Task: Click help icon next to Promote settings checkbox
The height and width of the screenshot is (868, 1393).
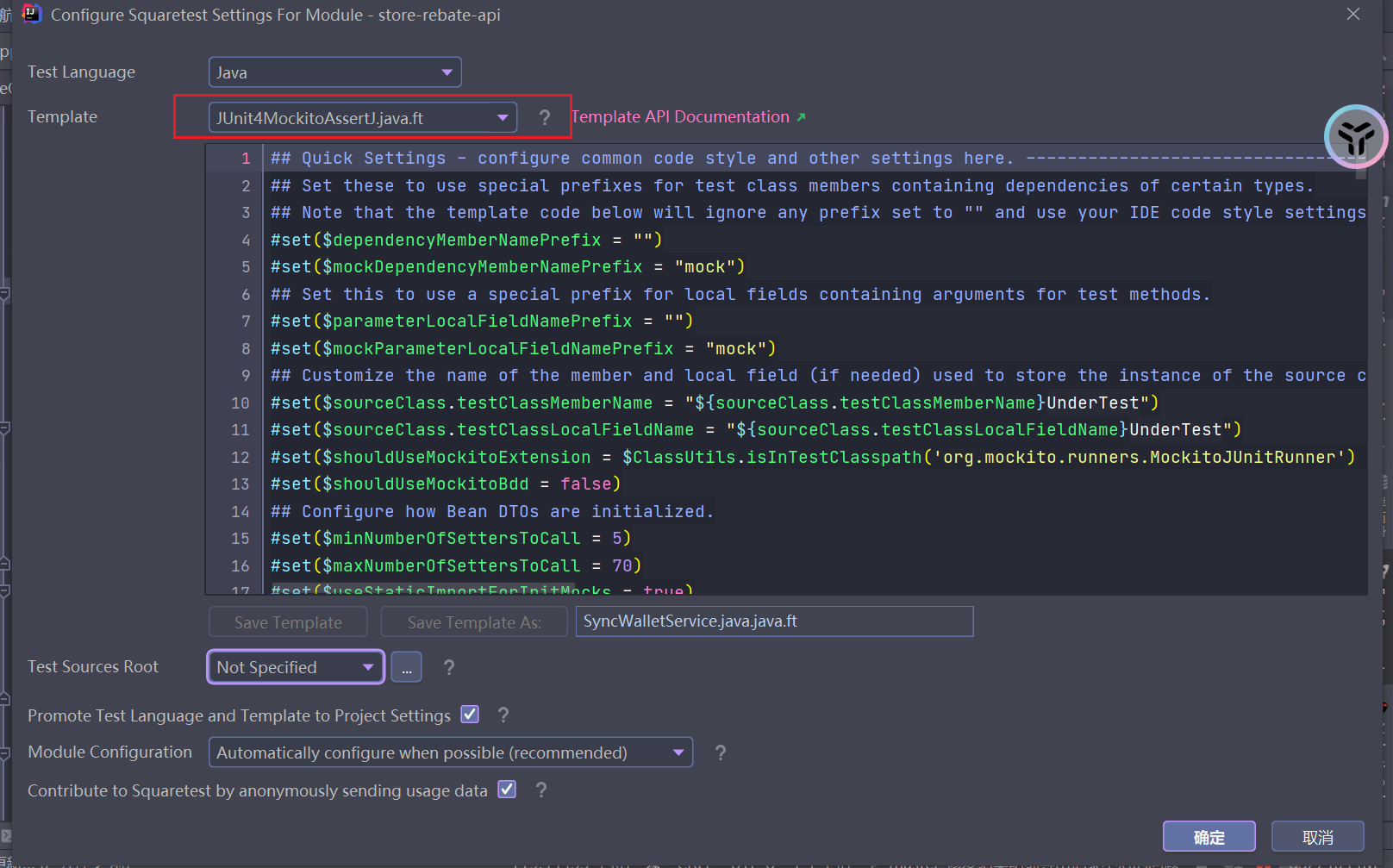Action: pyautogui.click(x=503, y=715)
